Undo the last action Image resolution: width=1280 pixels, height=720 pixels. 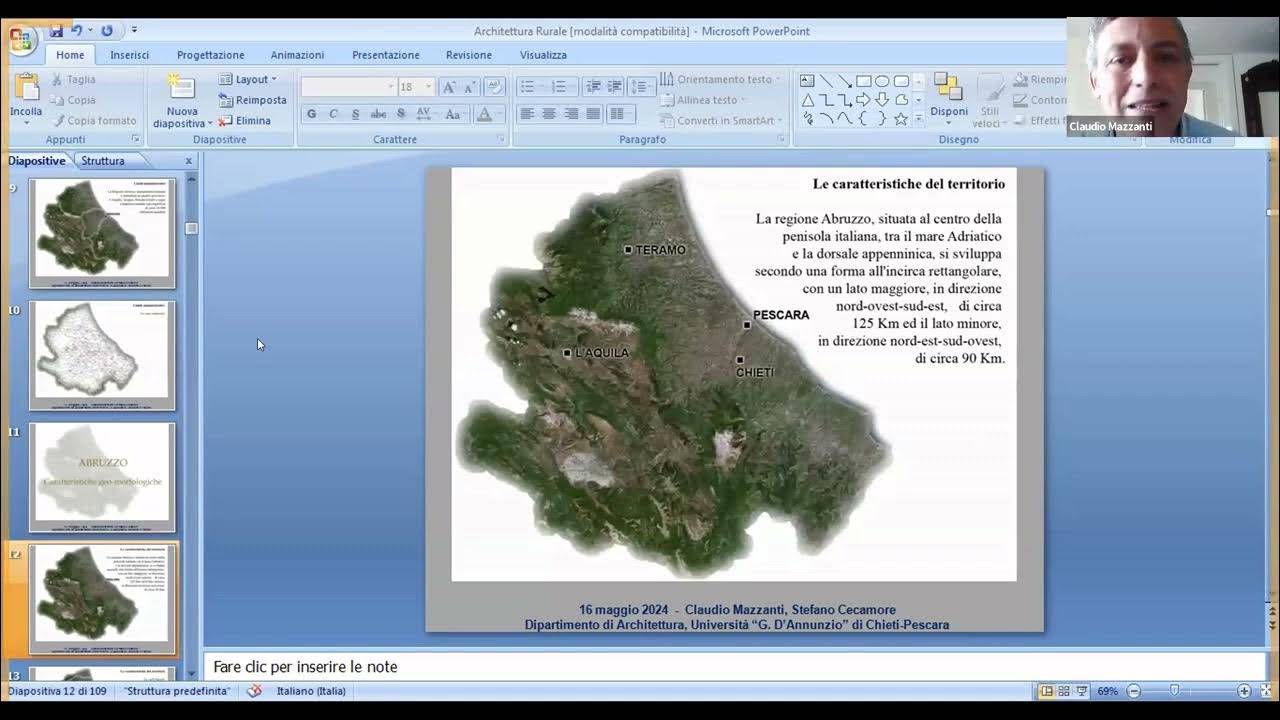[77, 31]
